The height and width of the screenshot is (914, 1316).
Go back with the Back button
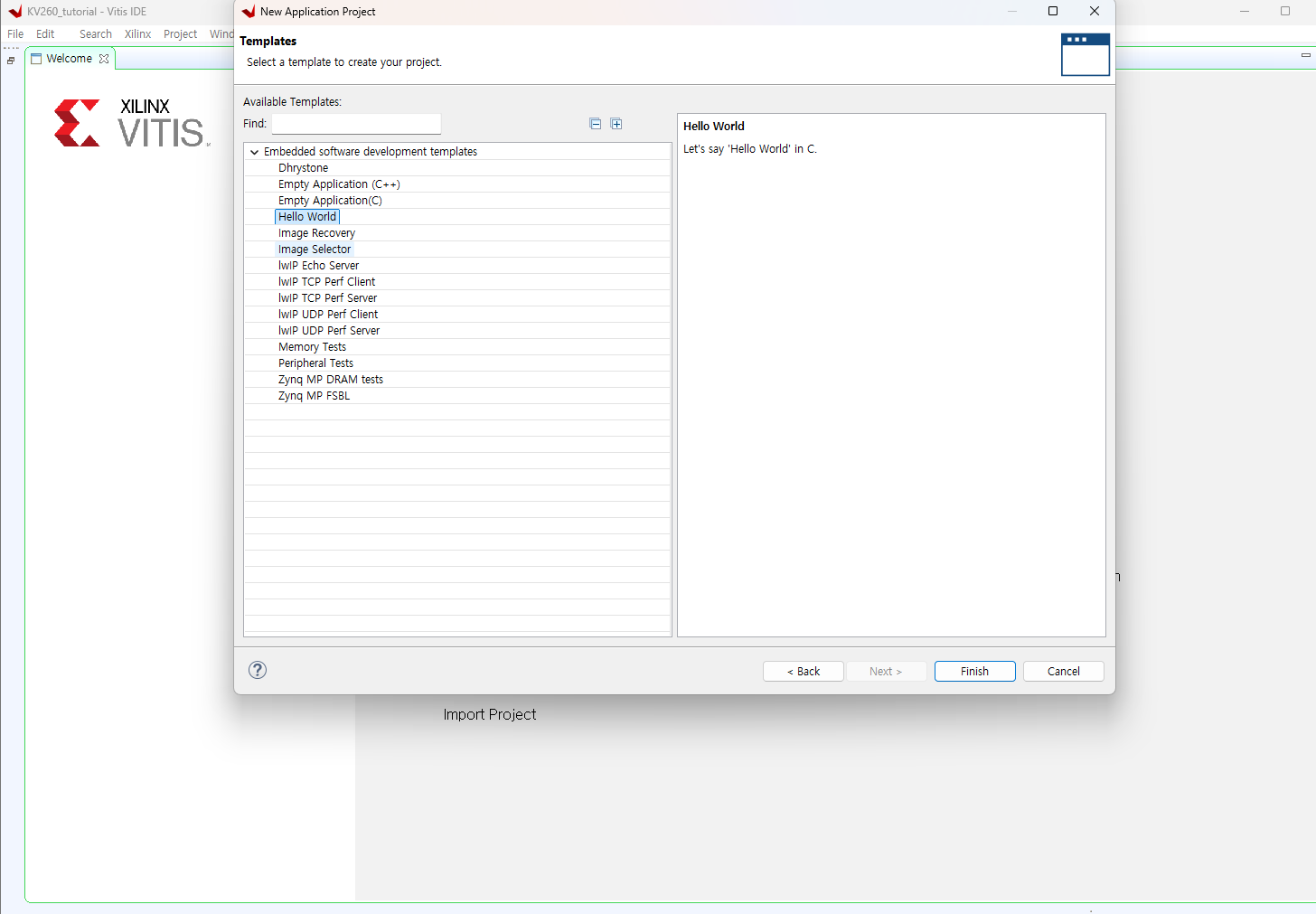pos(804,672)
